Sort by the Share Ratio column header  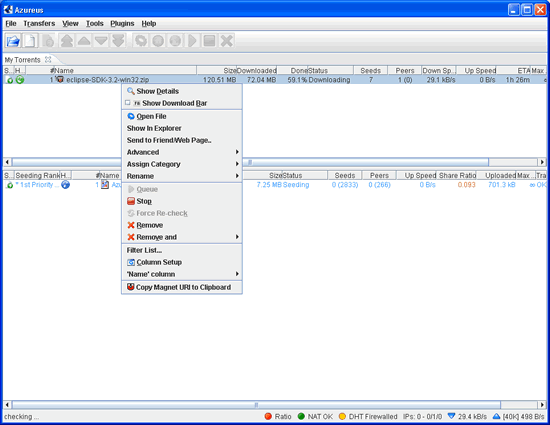pyautogui.click(x=457, y=175)
